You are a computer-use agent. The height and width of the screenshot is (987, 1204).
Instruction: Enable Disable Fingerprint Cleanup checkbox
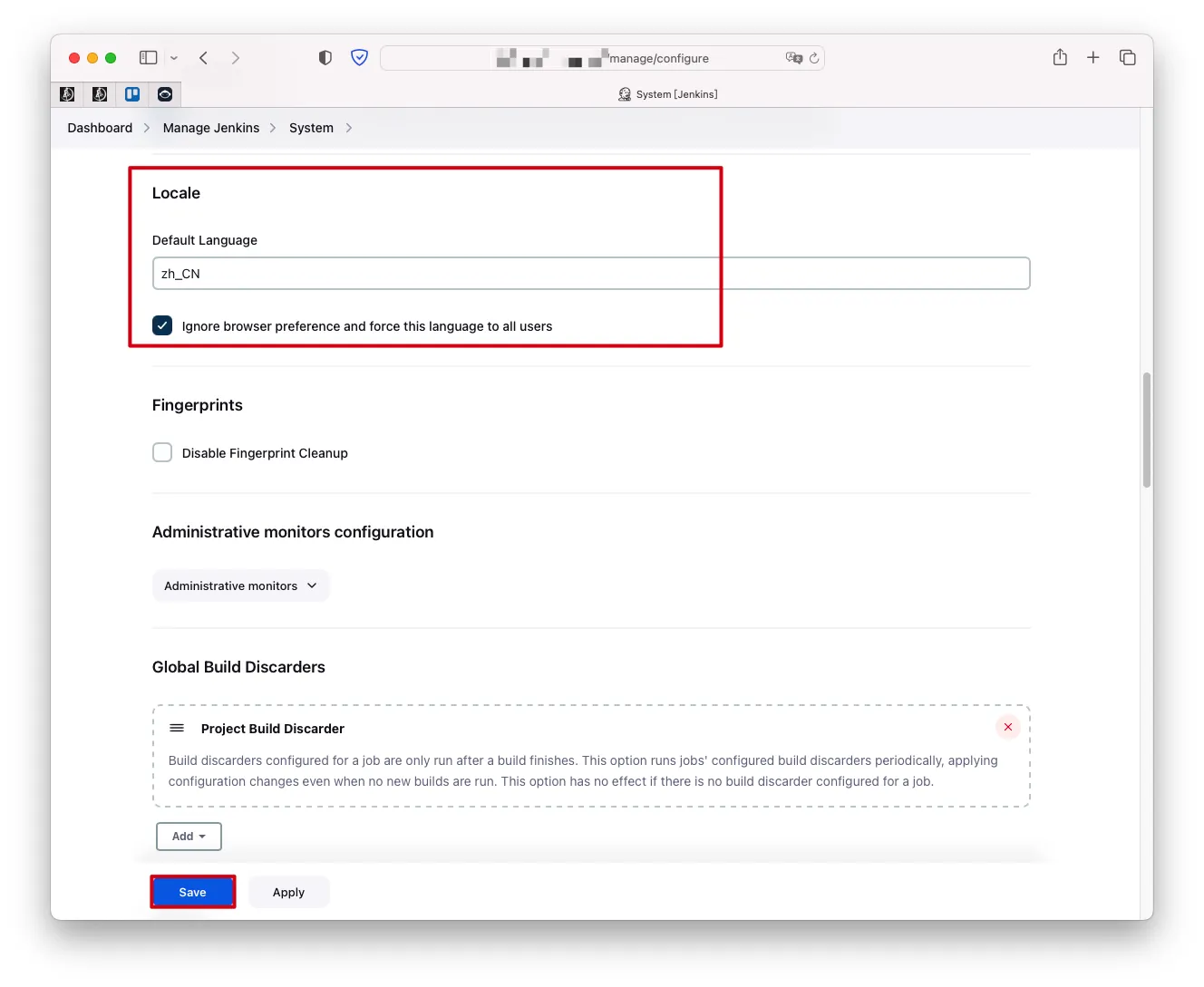pos(162,453)
